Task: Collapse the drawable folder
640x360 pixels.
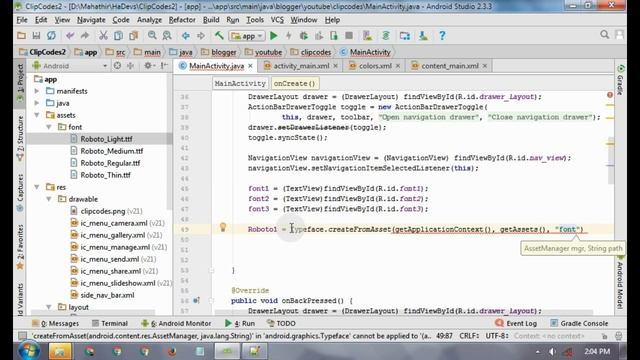Action: coord(49,199)
